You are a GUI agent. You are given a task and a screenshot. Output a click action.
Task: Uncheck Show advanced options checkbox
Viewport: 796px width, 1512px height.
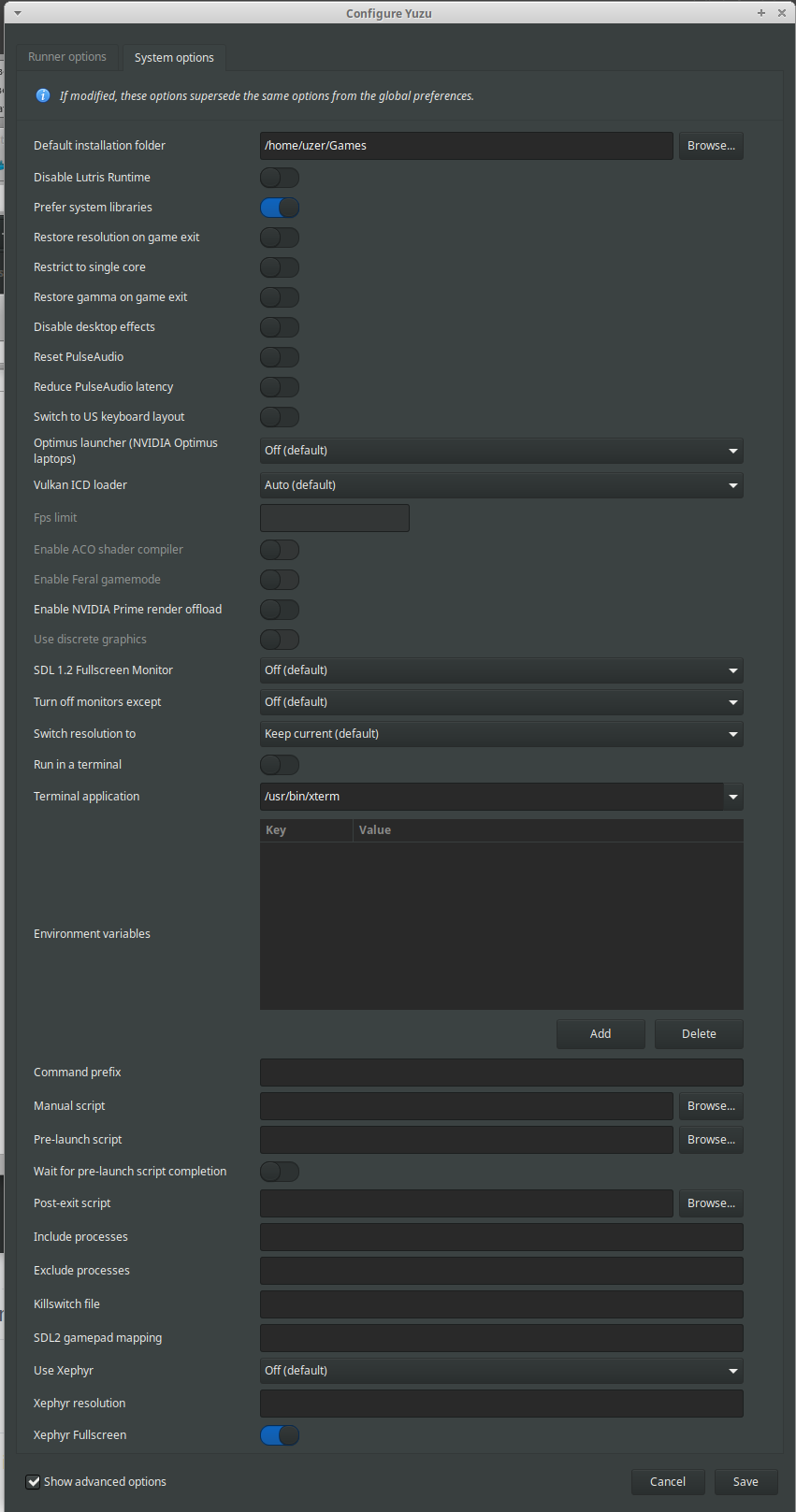coord(34,1482)
